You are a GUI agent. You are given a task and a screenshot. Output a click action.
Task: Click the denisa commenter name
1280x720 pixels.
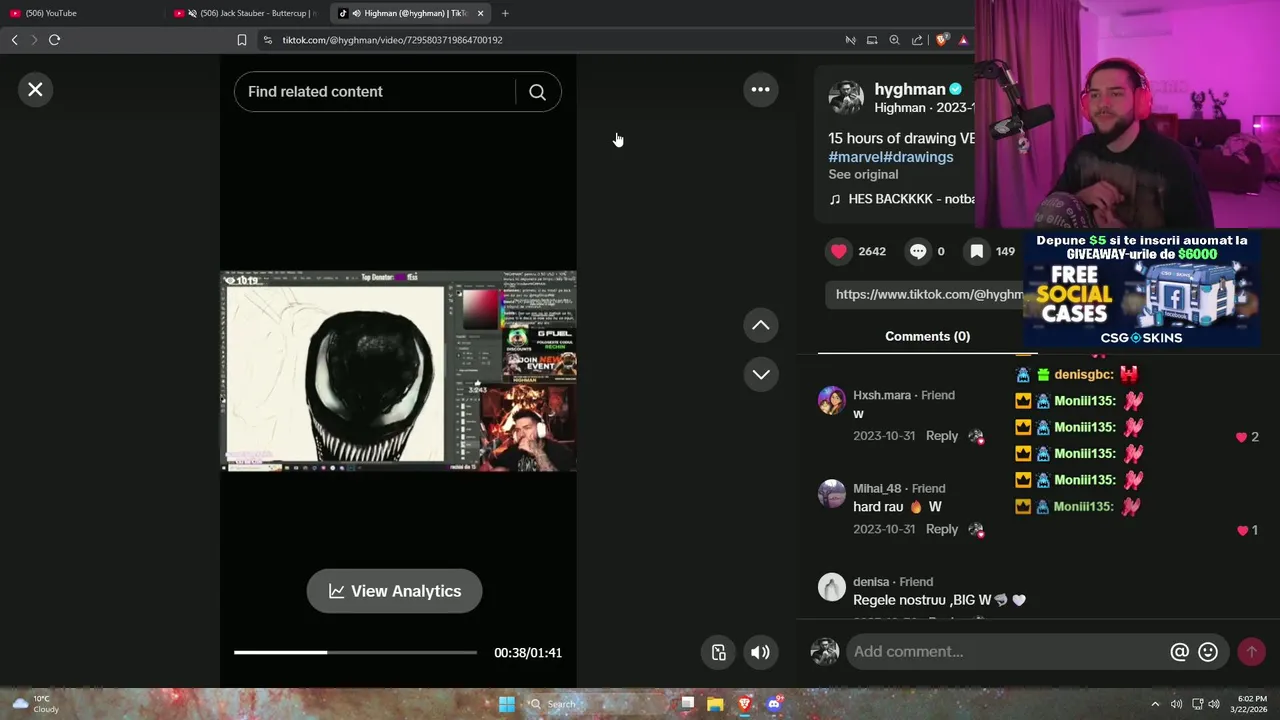871,582
